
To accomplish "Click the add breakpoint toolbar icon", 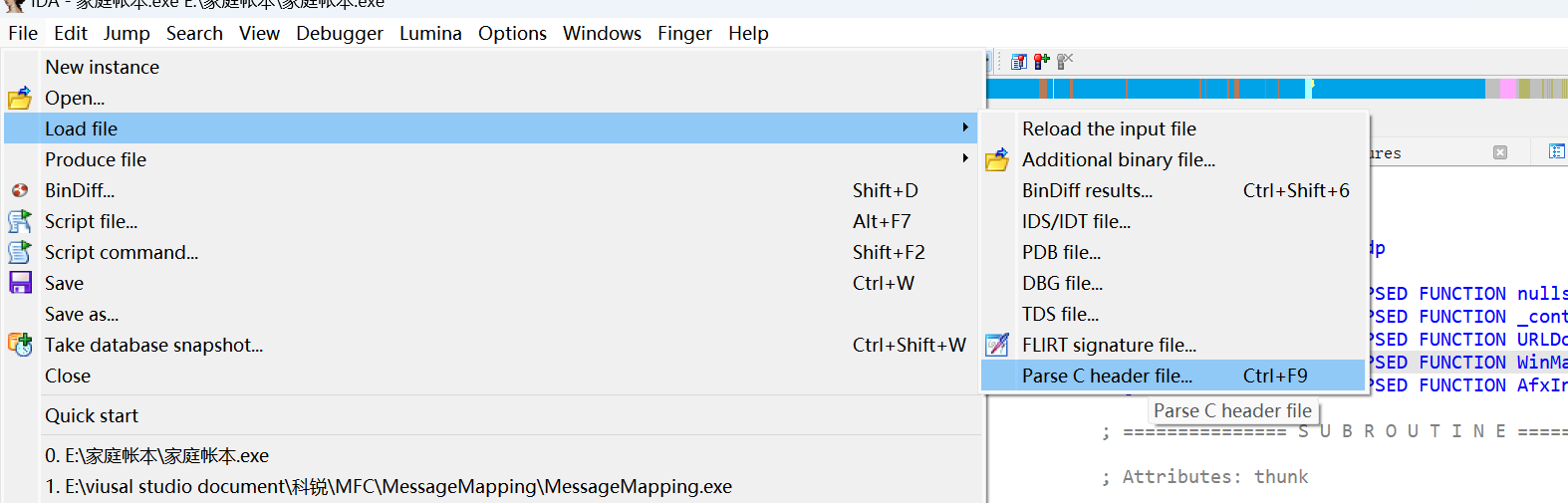I will pos(1042,62).
